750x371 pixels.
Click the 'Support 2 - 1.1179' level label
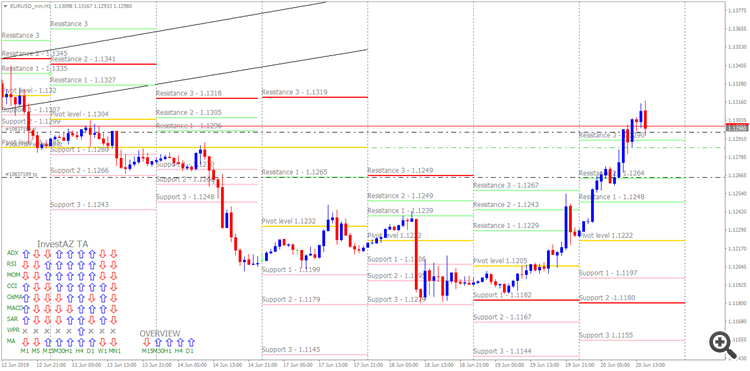point(291,300)
